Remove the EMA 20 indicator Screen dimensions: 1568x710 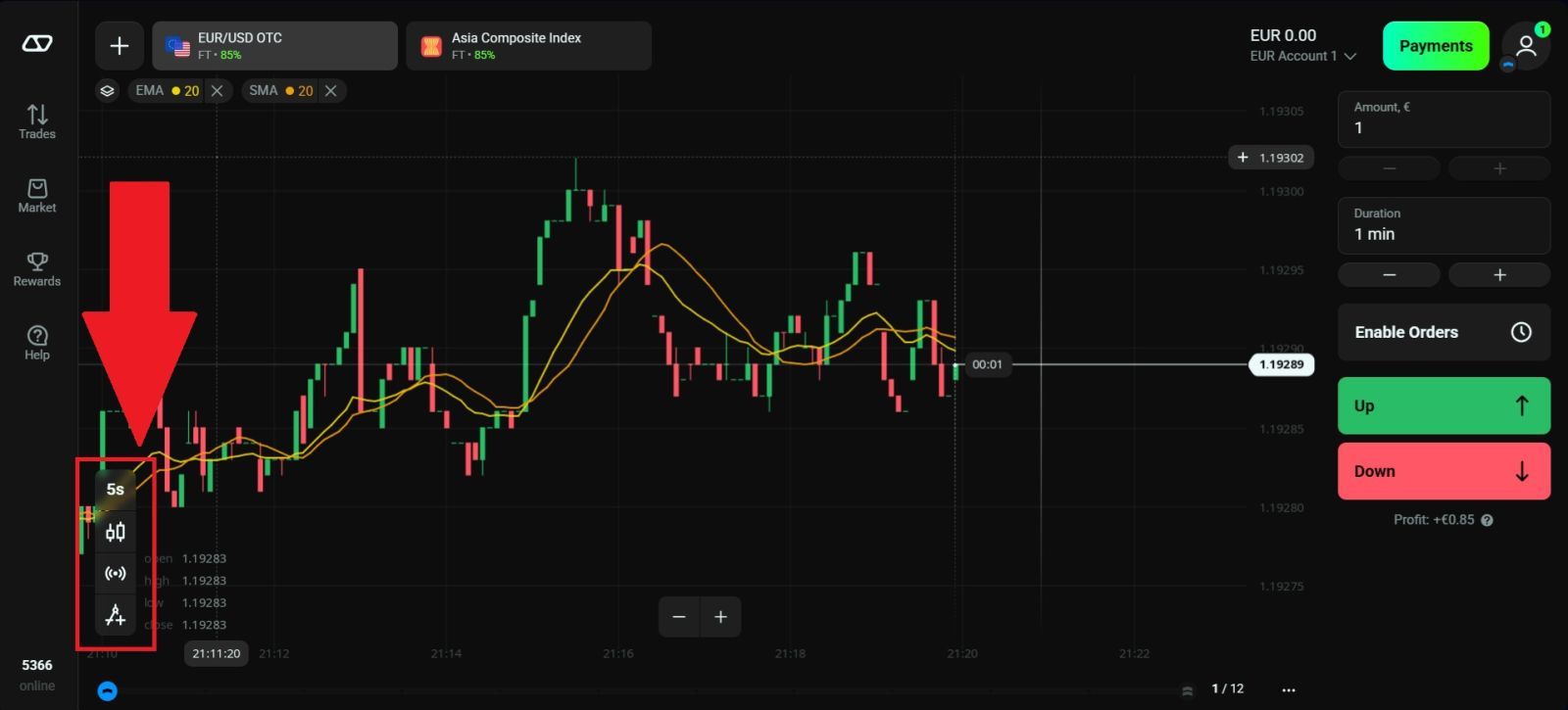point(218,91)
